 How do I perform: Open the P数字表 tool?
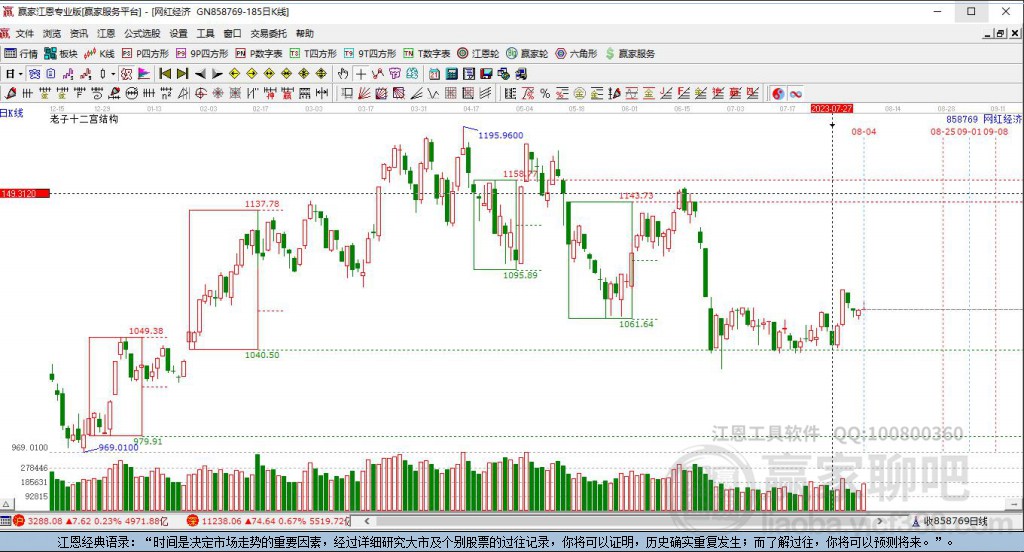259,54
